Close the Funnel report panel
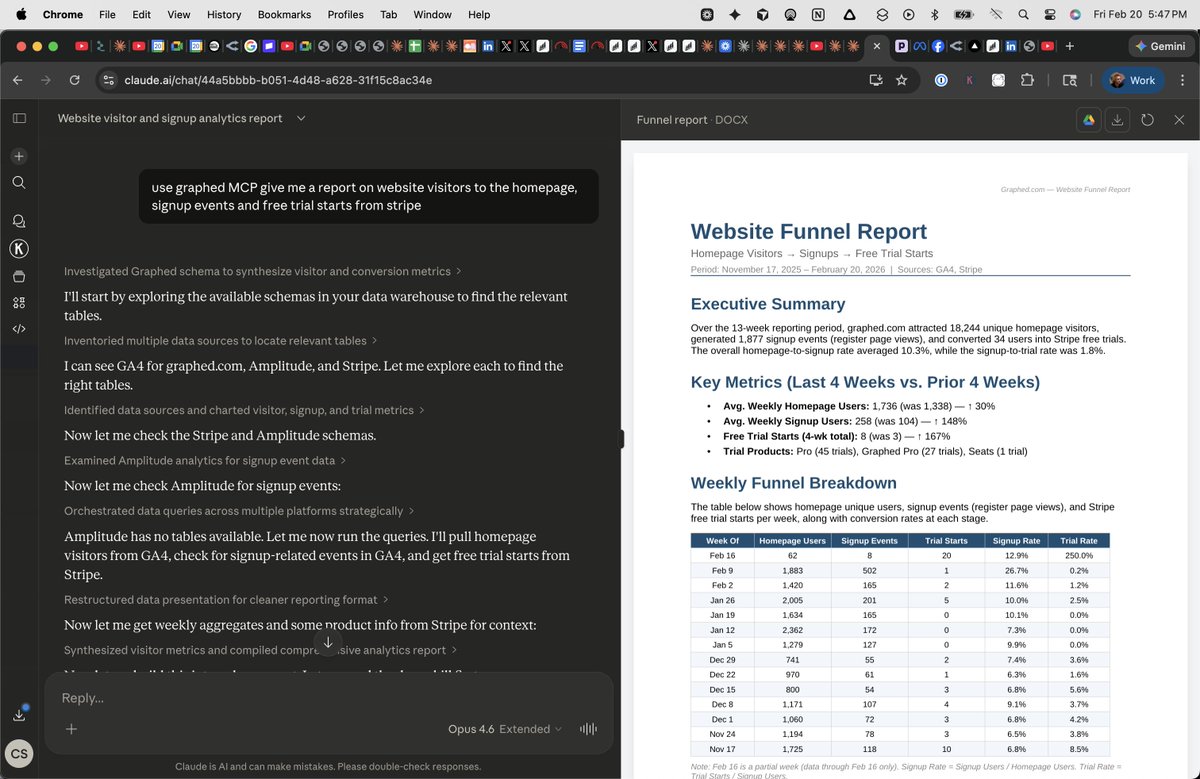 tap(1179, 120)
